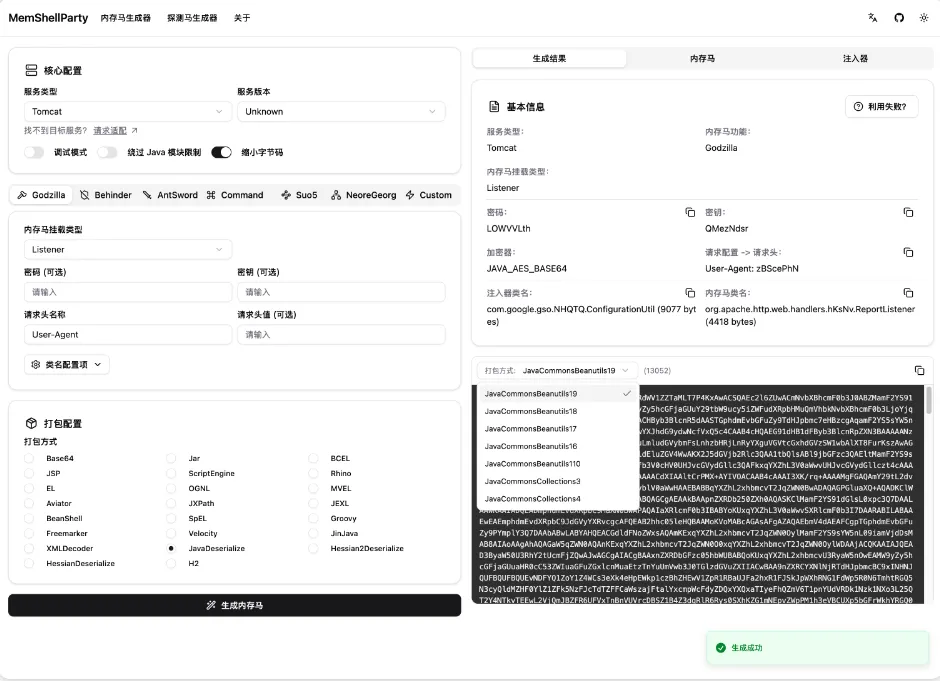Copy the 密码 value LOWVVLth
The height and width of the screenshot is (681, 940).
pos(690,212)
